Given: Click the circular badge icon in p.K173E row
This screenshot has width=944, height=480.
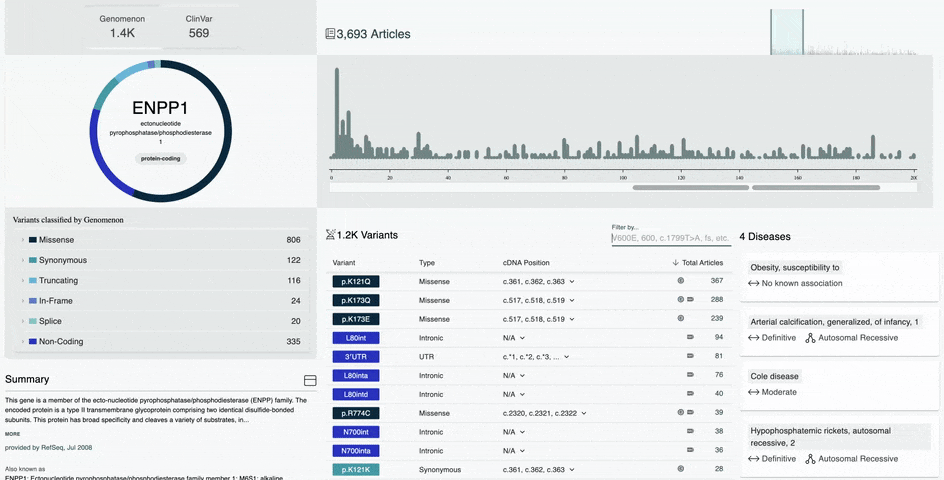Looking at the screenshot, I should [681, 318].
